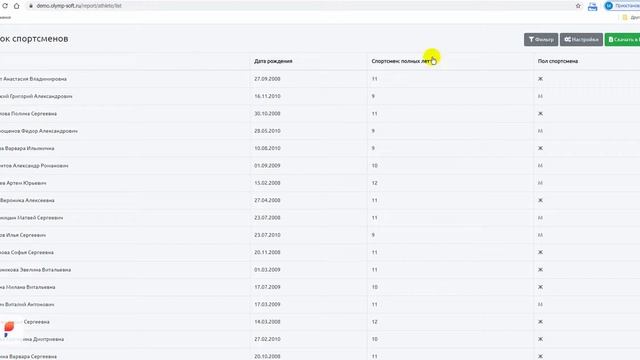Click gender Ж in Вероника Алексеевна's row
This screenshot has width=640, height=360.
point(540,200)
